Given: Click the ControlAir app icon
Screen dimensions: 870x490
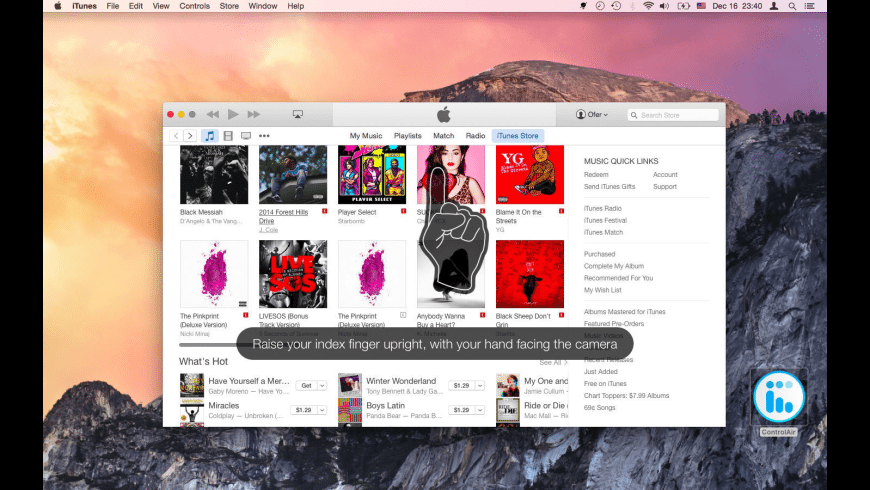Looking at the screenshot, I should [x=778, y=397].
